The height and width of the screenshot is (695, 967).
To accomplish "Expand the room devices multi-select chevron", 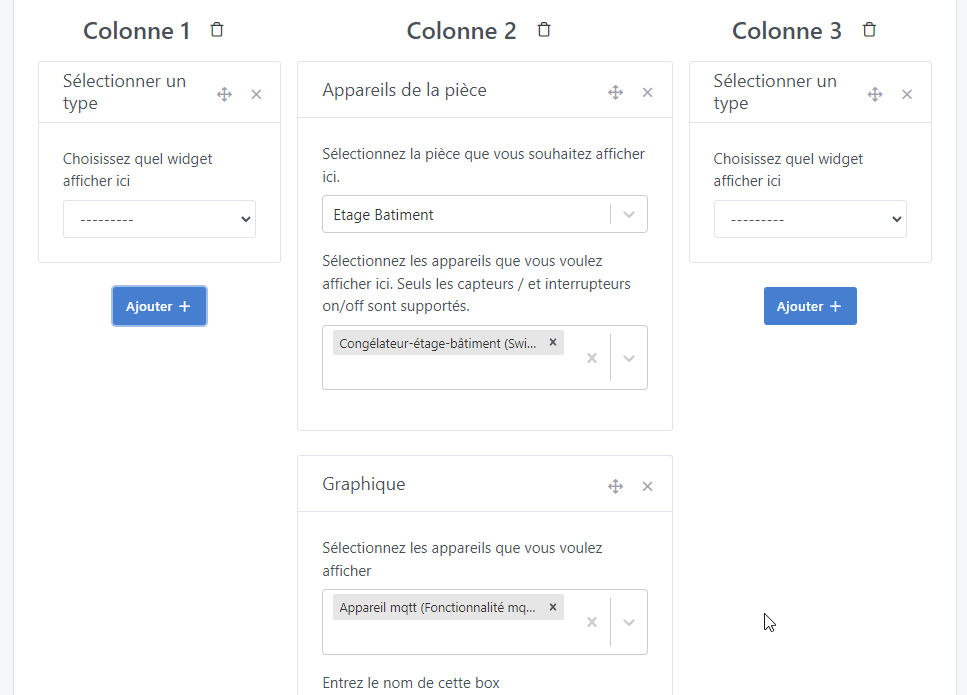I will [x=629, y=358].
